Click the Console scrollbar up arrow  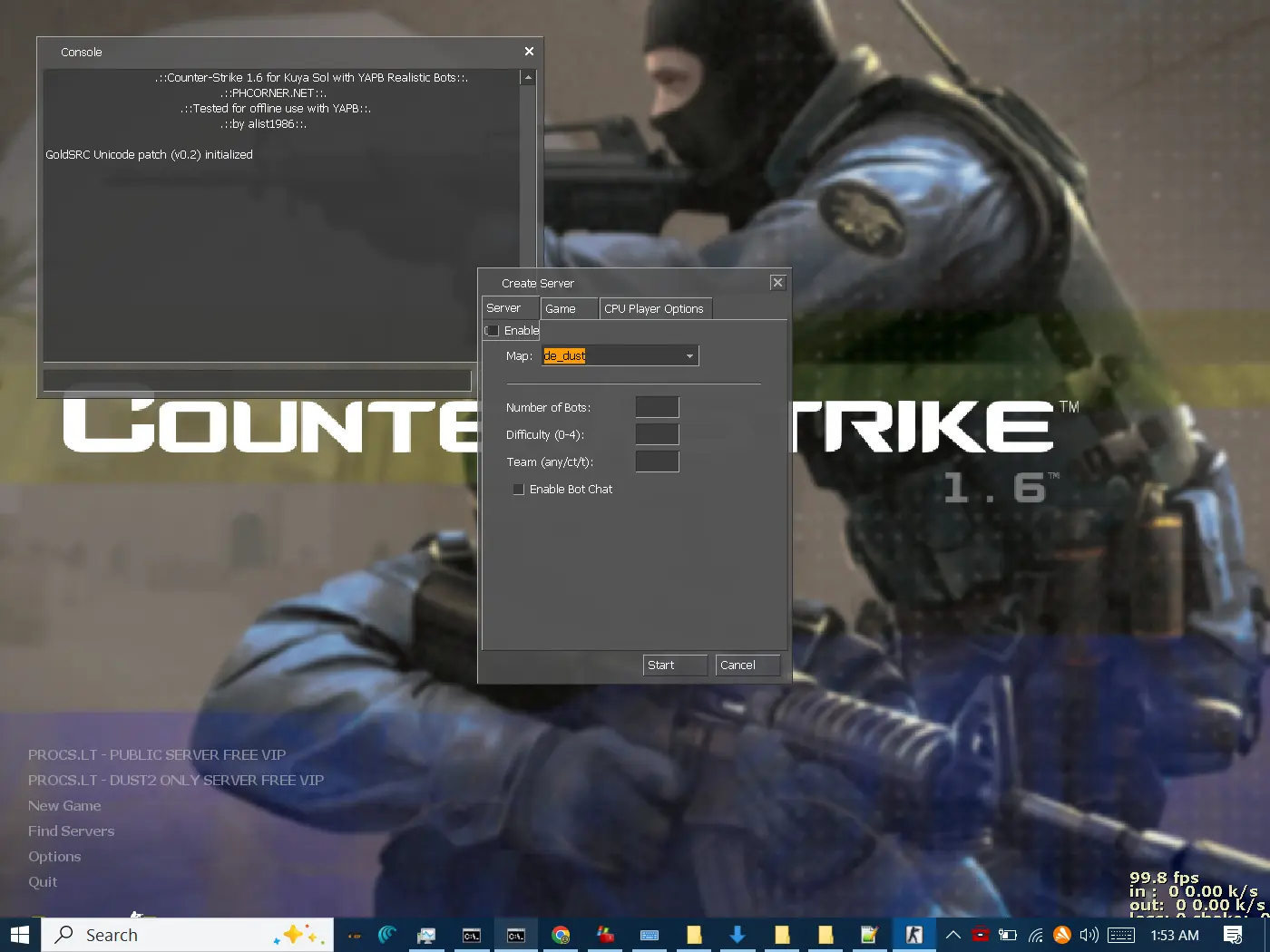[528, 78]
